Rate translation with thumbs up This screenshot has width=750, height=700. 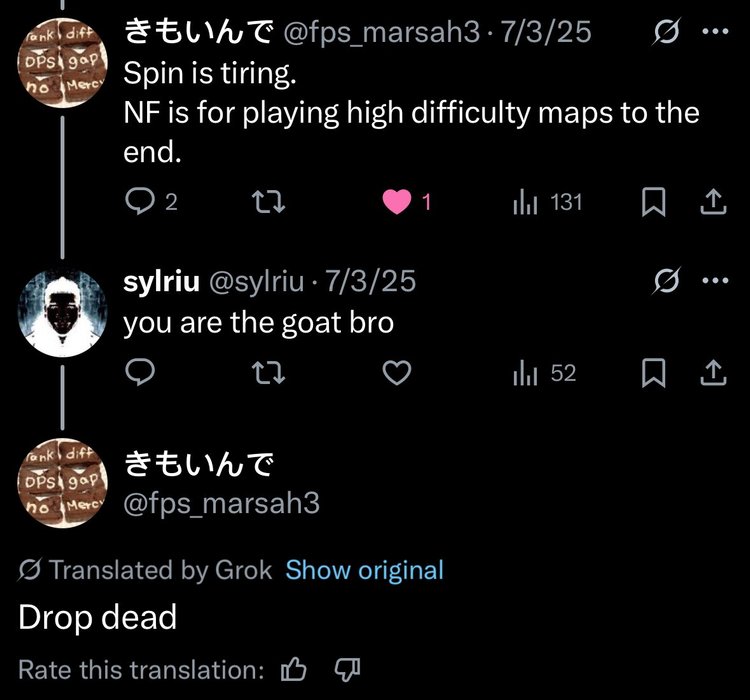[x=293, y=669]
